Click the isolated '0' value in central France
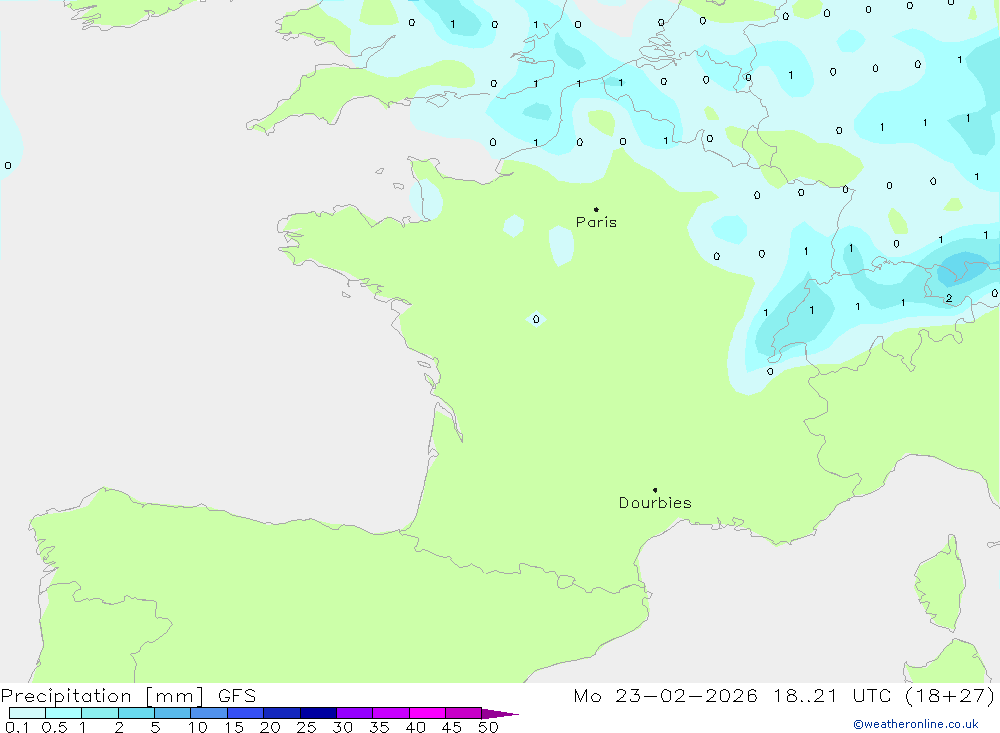The height and width of the screenshot is (733, 1000). [x=536, y=319]
